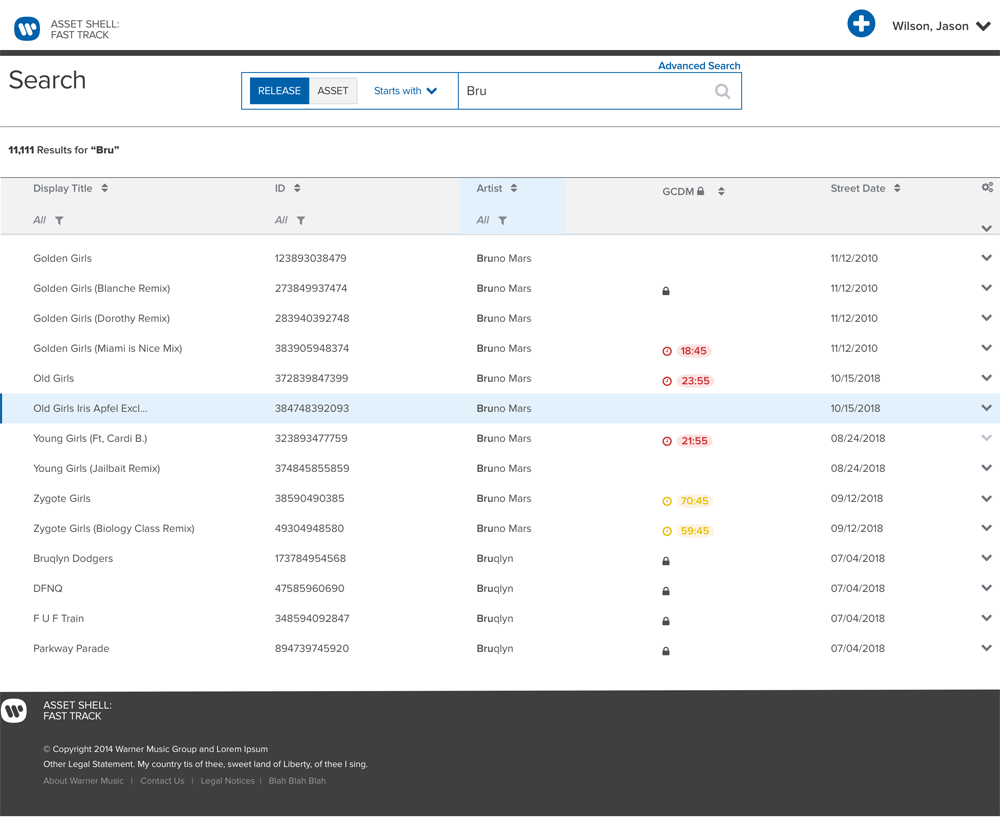Select the RELEASE tab
This screenshot has width=1000, height=817.
(x=279, y=90)
